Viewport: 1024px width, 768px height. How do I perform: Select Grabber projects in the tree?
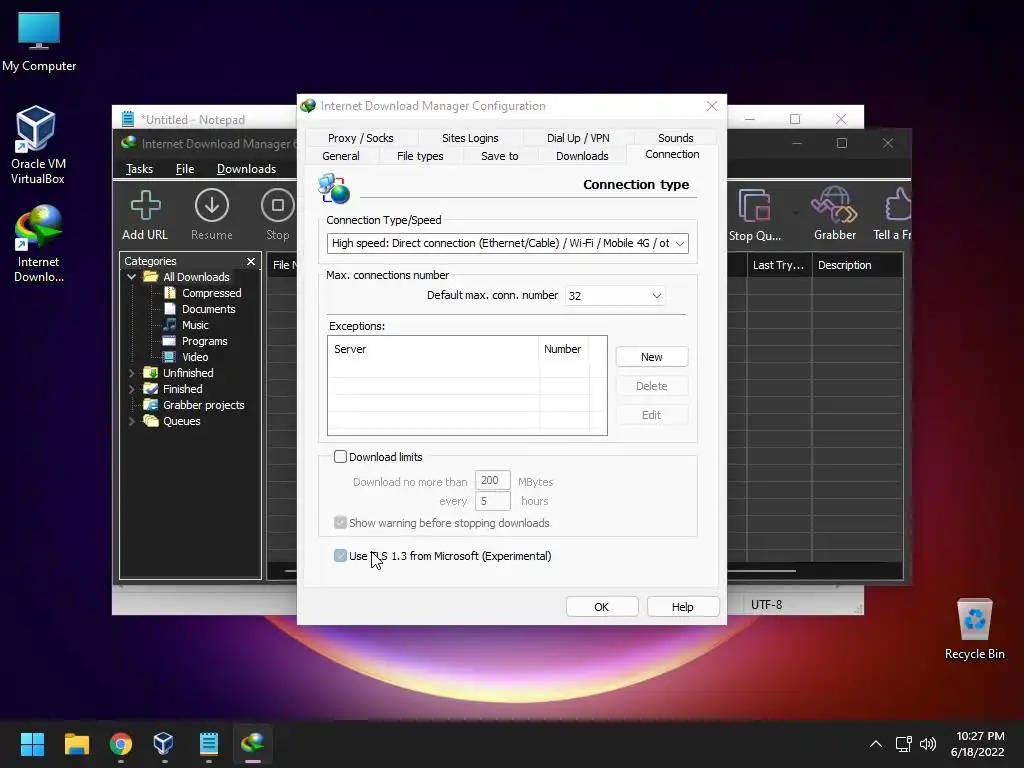point(203,405)
